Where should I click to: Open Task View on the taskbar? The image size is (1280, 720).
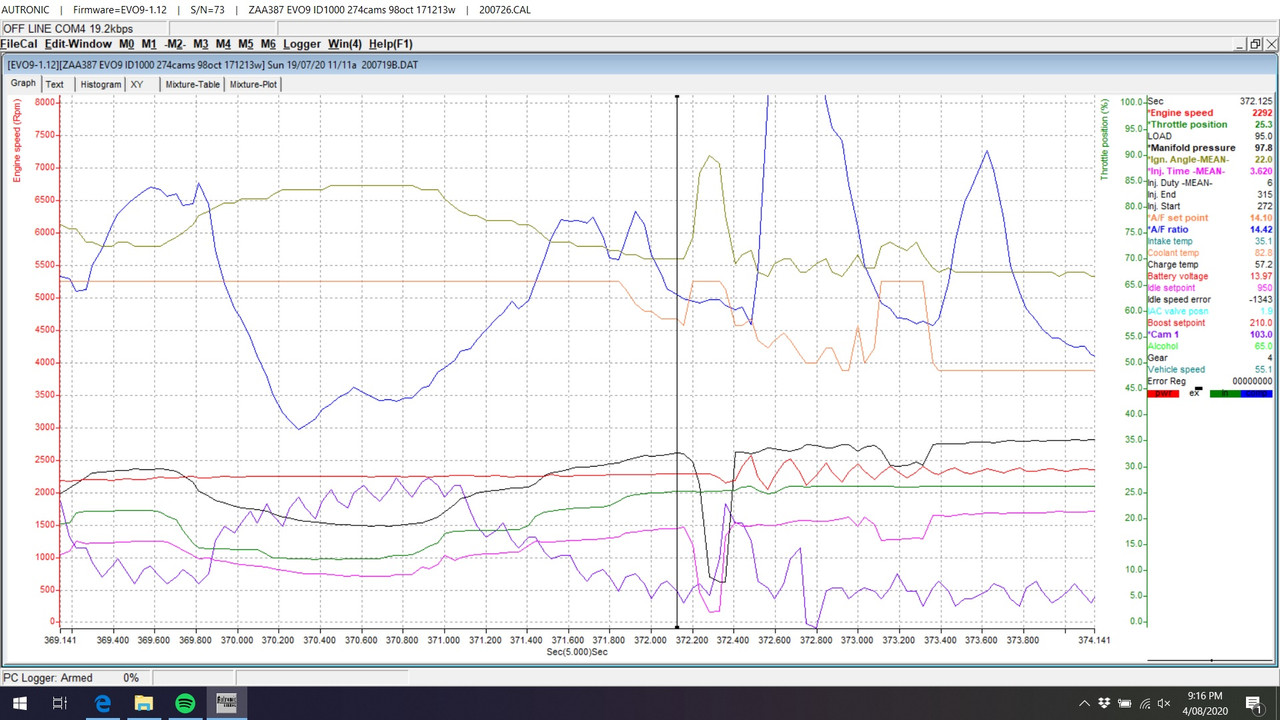pos(60,703)
